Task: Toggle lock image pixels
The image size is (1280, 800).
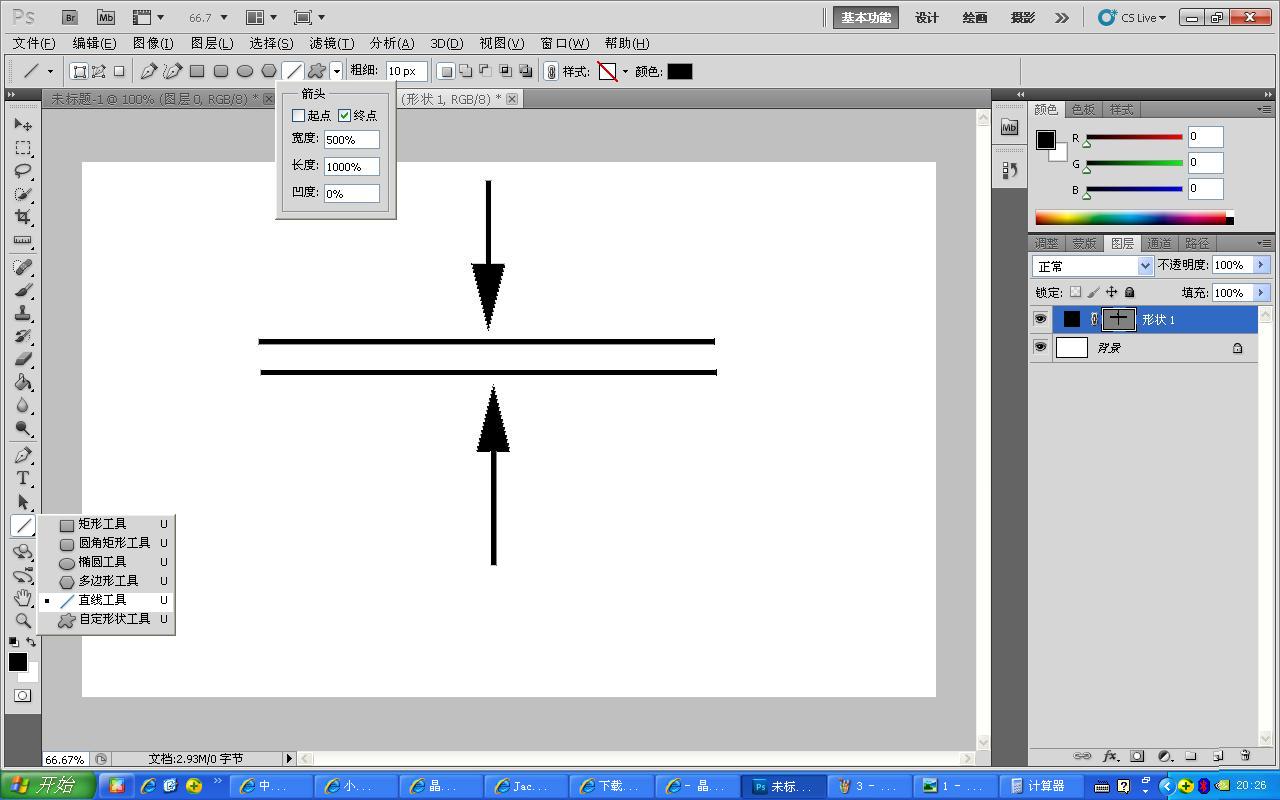Action: [x=1093, y=292]
